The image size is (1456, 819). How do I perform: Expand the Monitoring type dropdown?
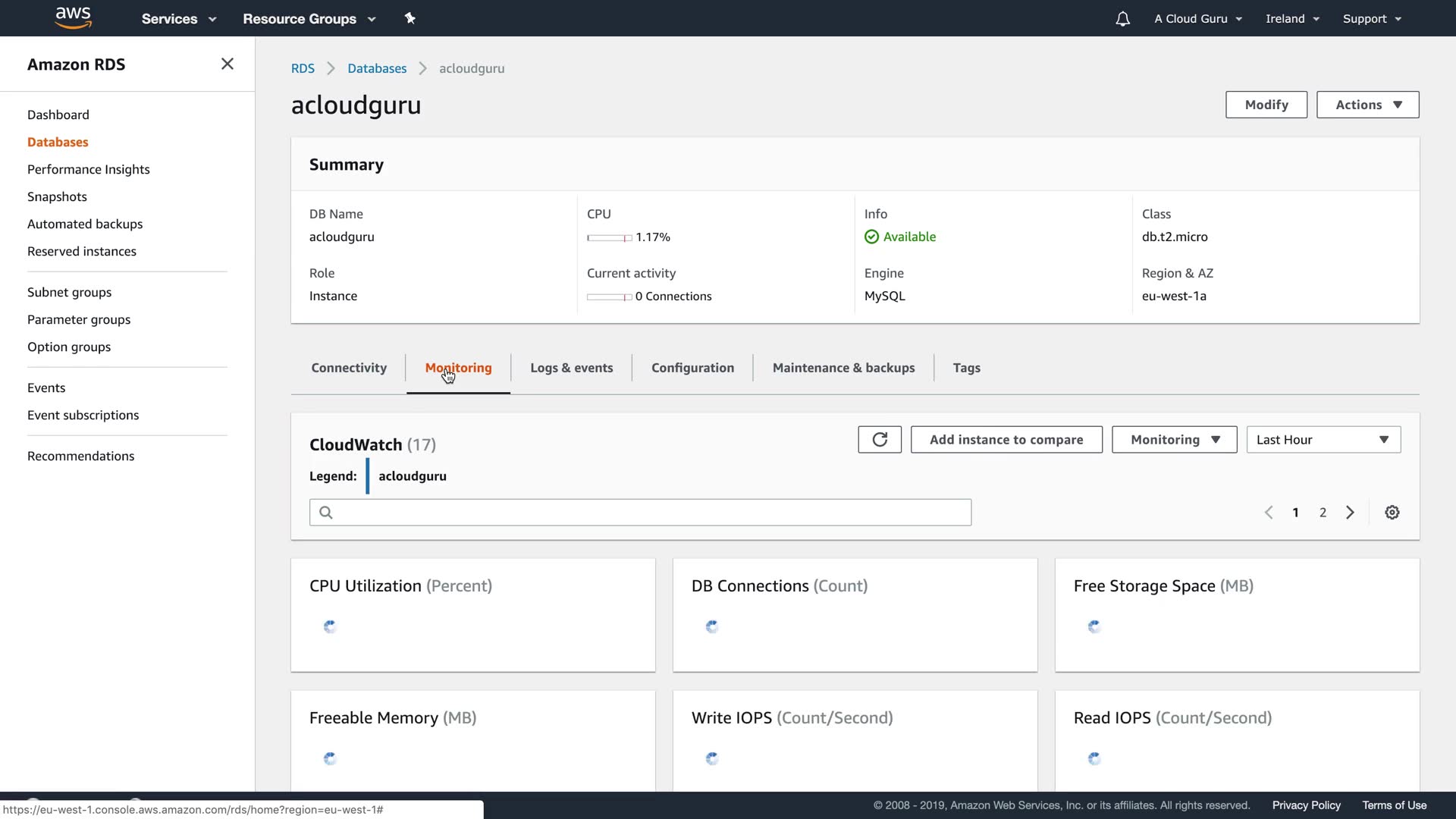(1174, 440)
